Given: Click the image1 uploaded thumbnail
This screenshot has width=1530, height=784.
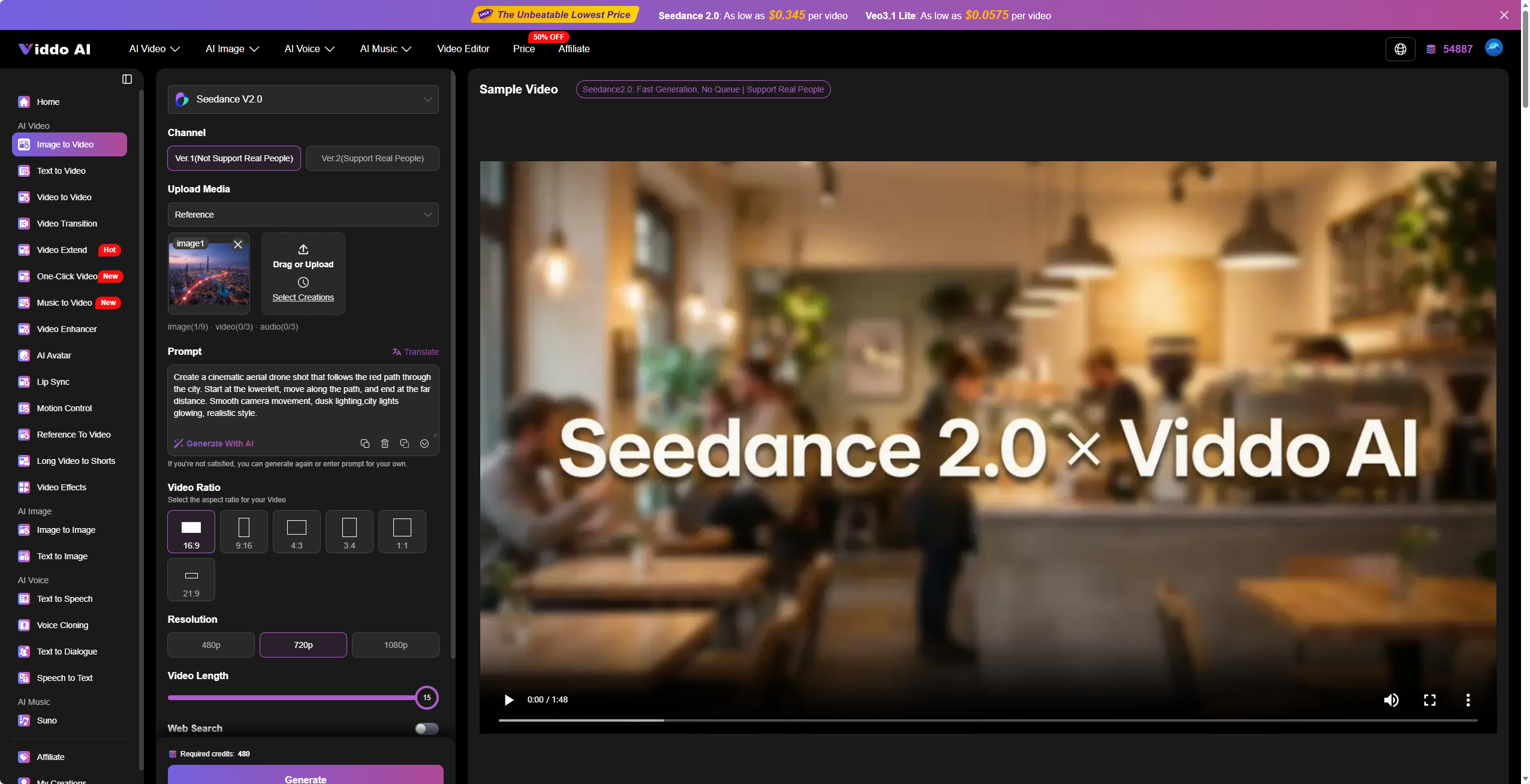Looking at the screenshot, I should (209, 273).
